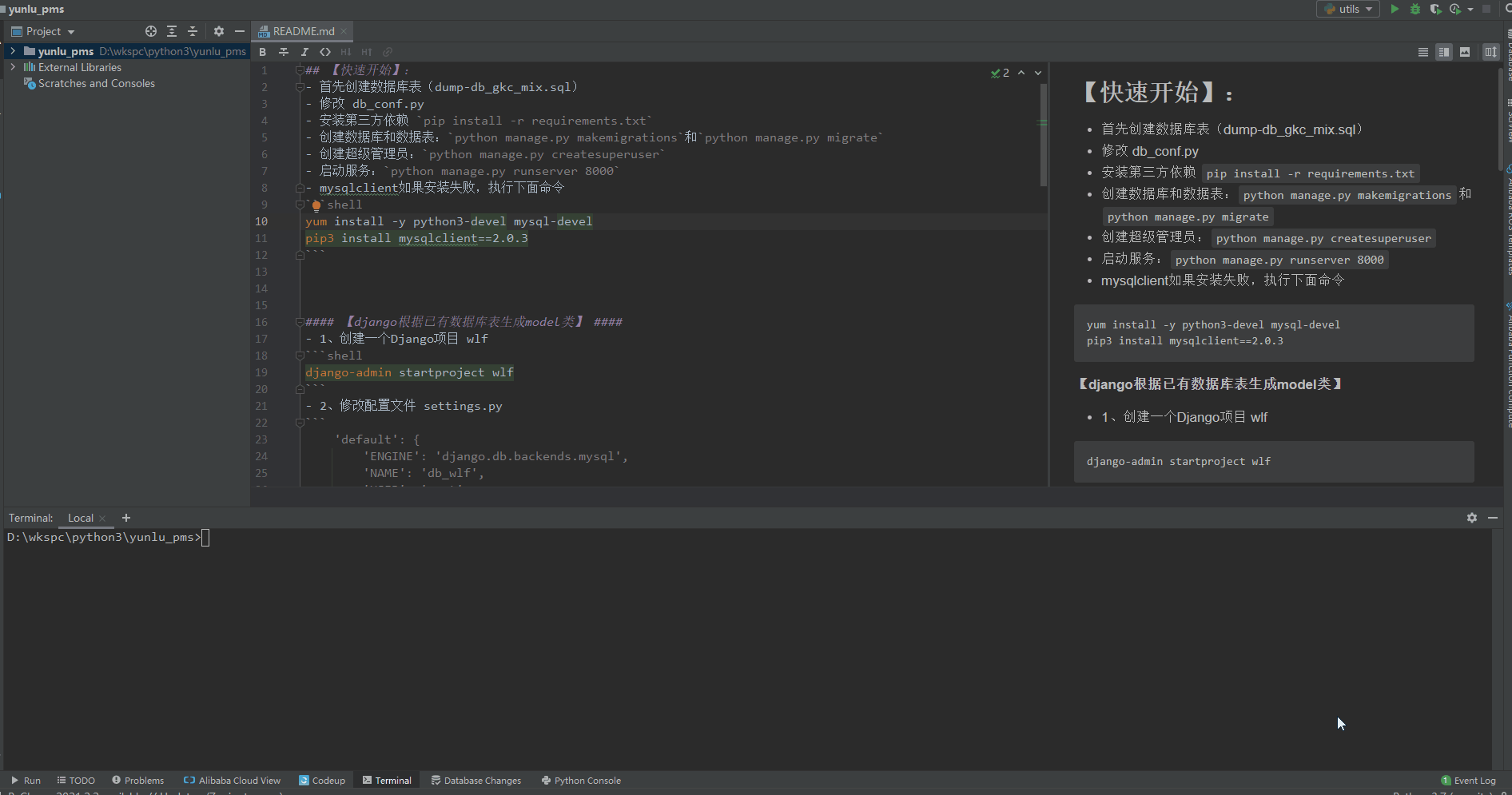Open the Project view dropdown
Screen dimensions: 1512x795
[43, 31]
